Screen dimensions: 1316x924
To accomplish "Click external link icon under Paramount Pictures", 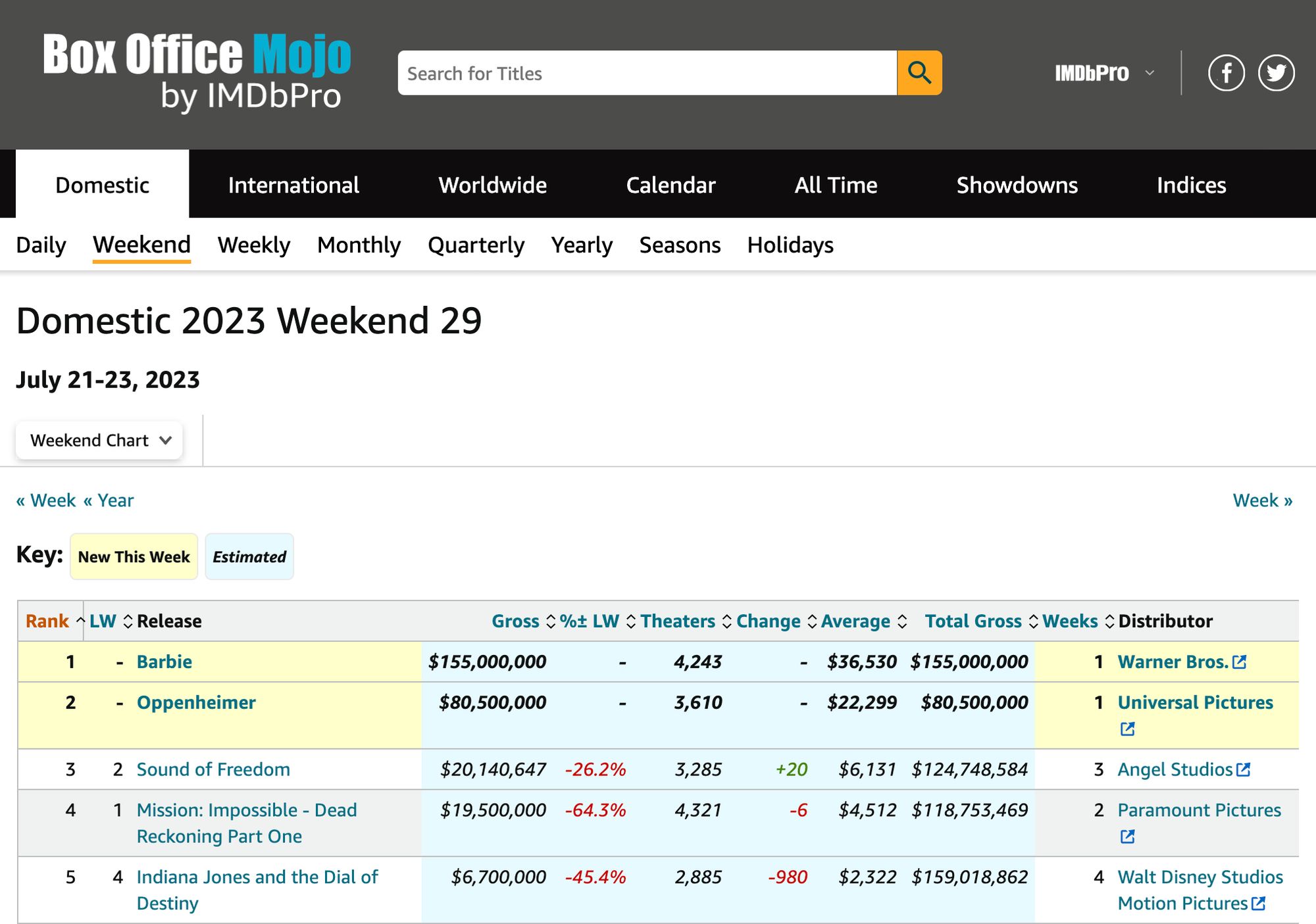I will coord(1127,837).
